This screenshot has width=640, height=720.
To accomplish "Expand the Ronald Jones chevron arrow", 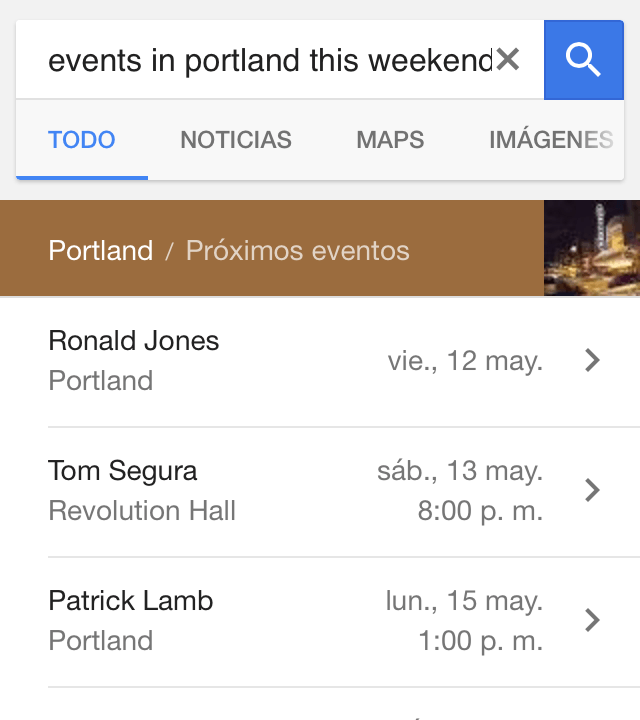I will coord(592,361).
